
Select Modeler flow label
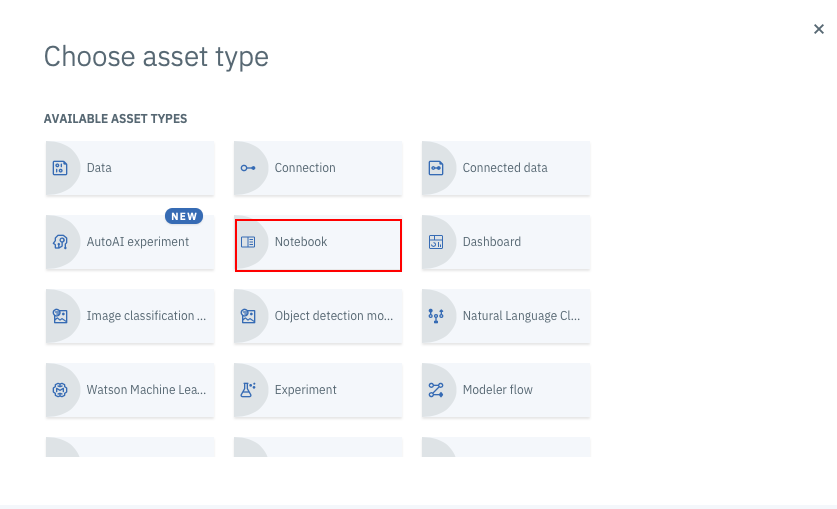(498, 390)
